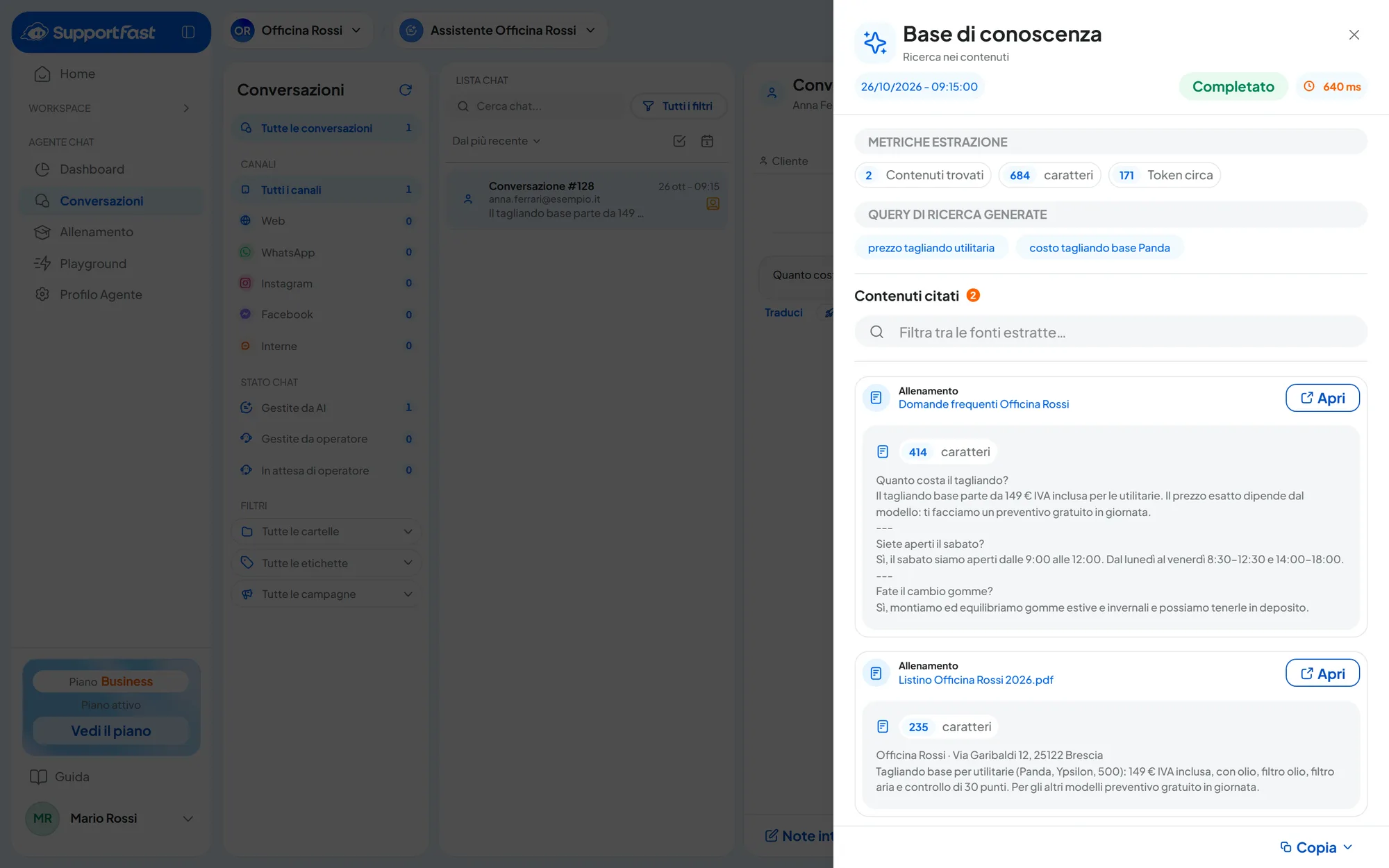Select the query chip costo tagliando base Panda
1389x868 pixels.
1099,248
